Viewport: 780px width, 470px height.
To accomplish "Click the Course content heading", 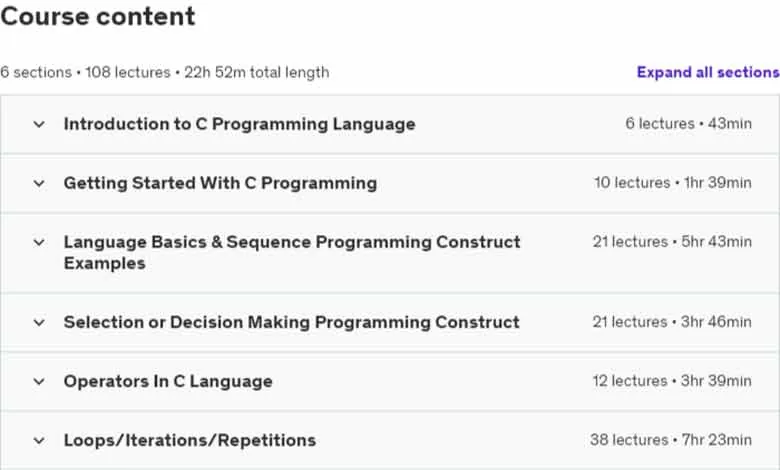I will [98, 16].
